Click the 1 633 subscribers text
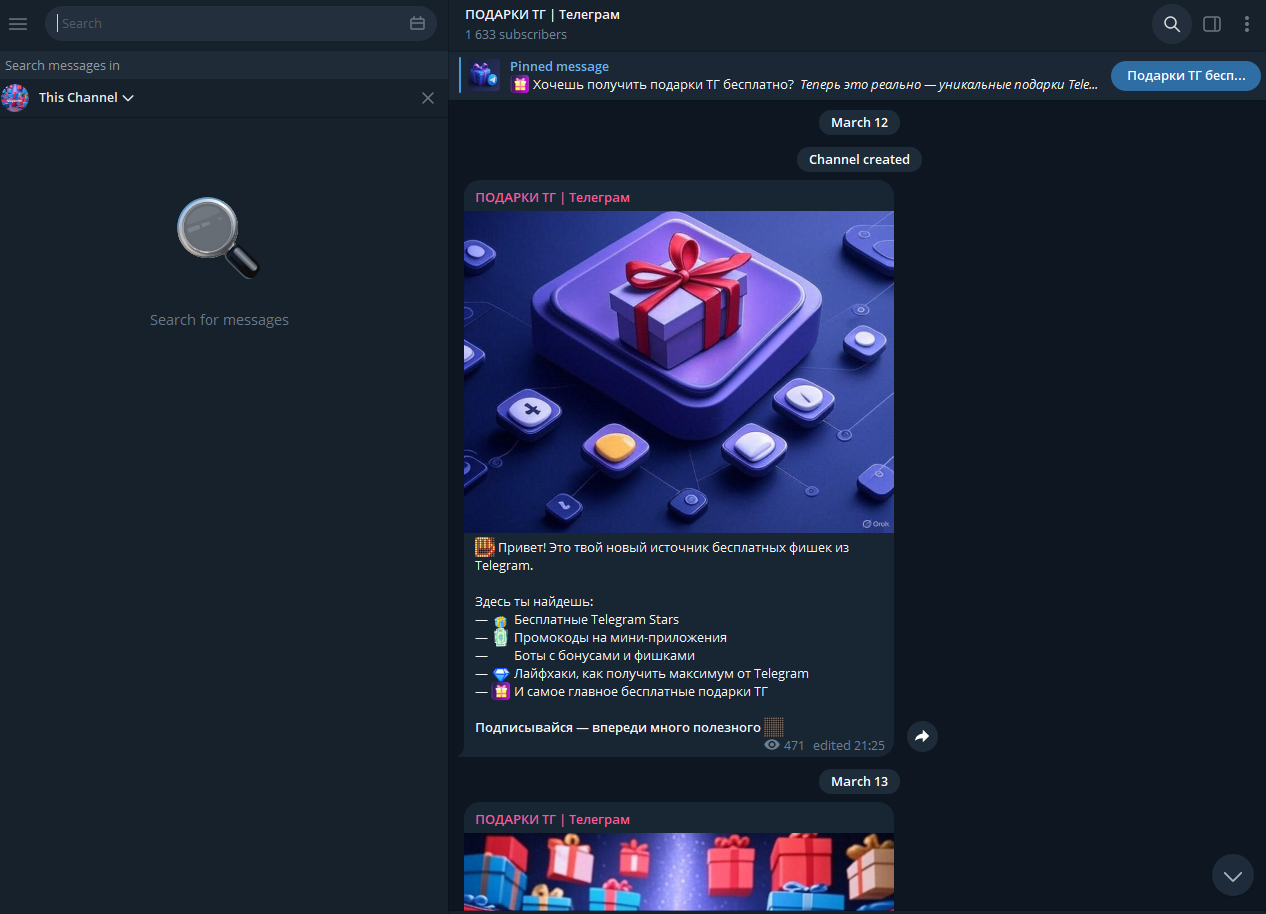Screen dimensions: 1266x914 [516, 35]
